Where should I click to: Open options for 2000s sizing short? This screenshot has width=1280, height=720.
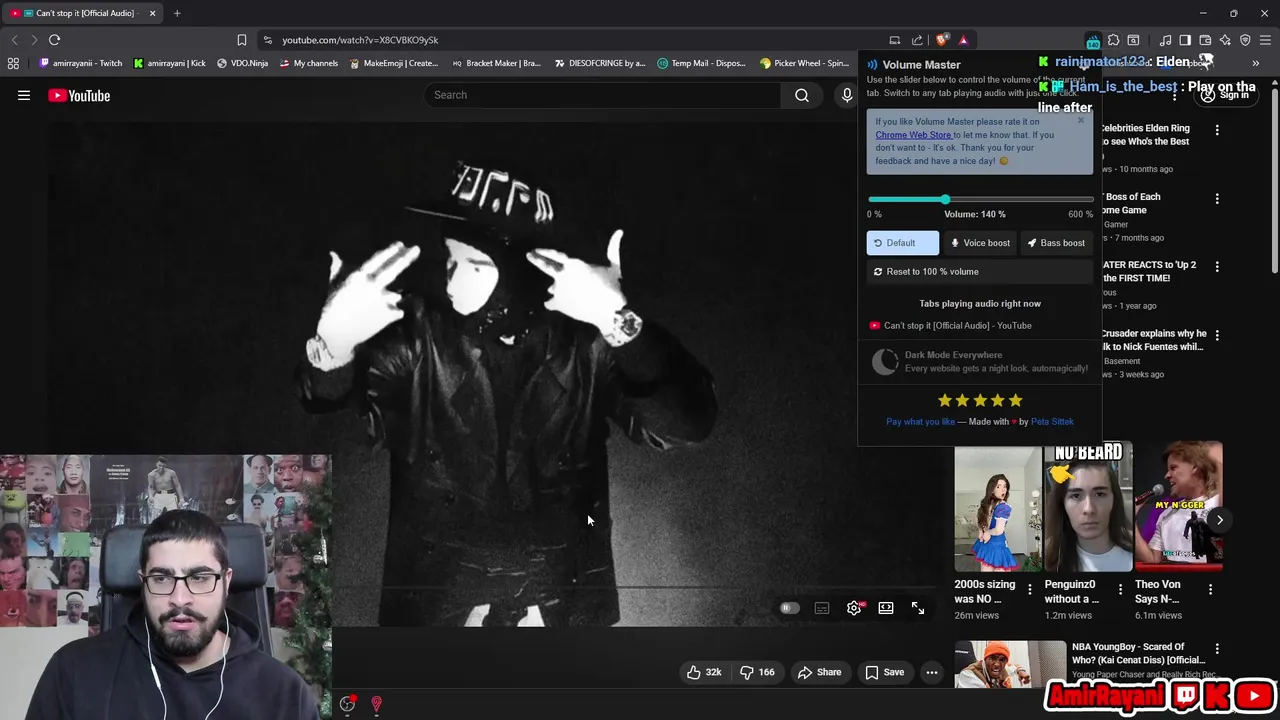click(1030, 590)
